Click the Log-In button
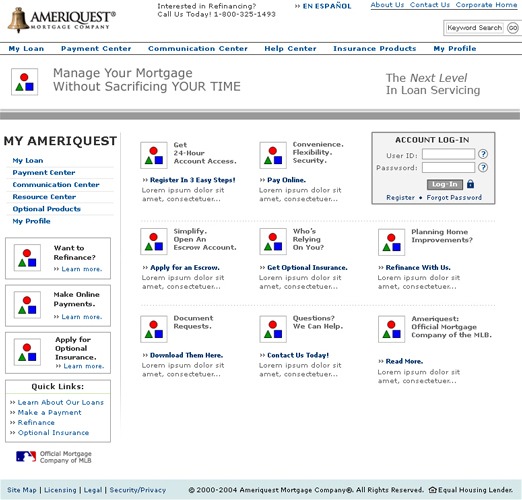Screen dimensions: 522x500 click(x=445, y=184)
